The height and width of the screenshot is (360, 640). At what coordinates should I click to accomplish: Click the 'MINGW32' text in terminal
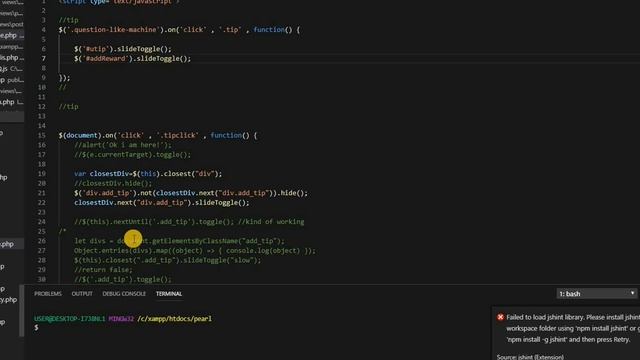(x=121, y=319)
